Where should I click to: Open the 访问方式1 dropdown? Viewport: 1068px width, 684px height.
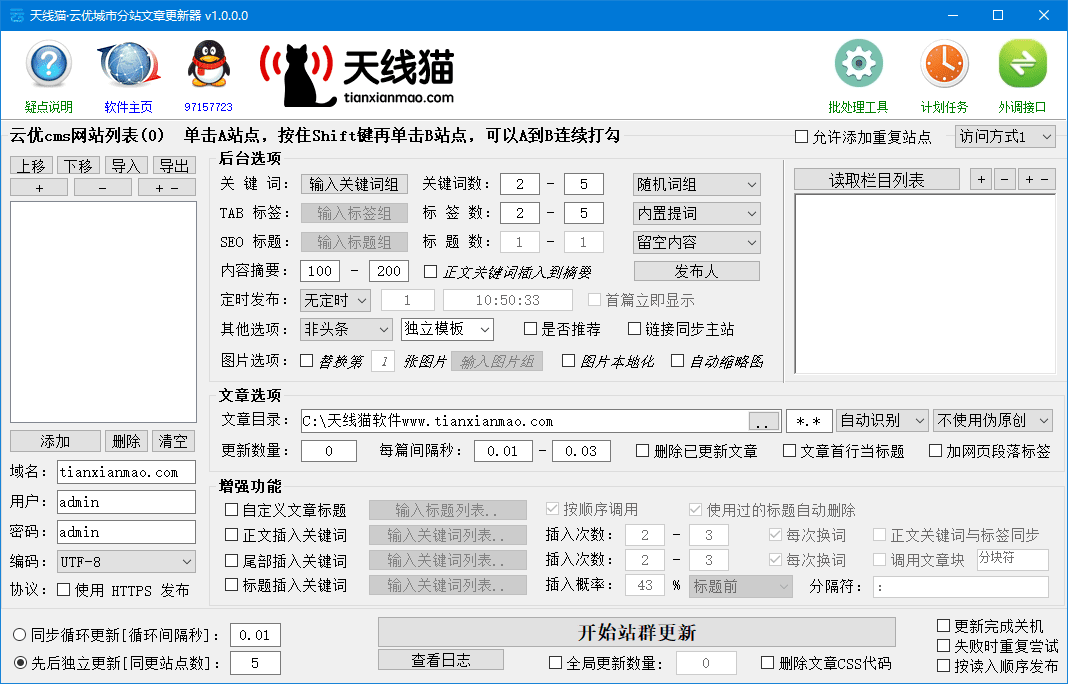1005,137
